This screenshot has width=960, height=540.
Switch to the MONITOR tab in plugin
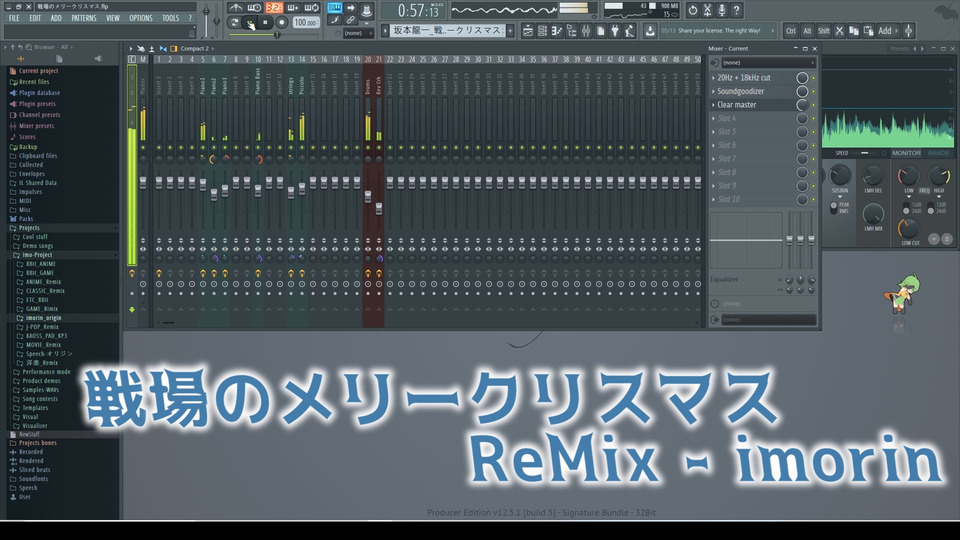pyautogui.click(x=906, y=153)
